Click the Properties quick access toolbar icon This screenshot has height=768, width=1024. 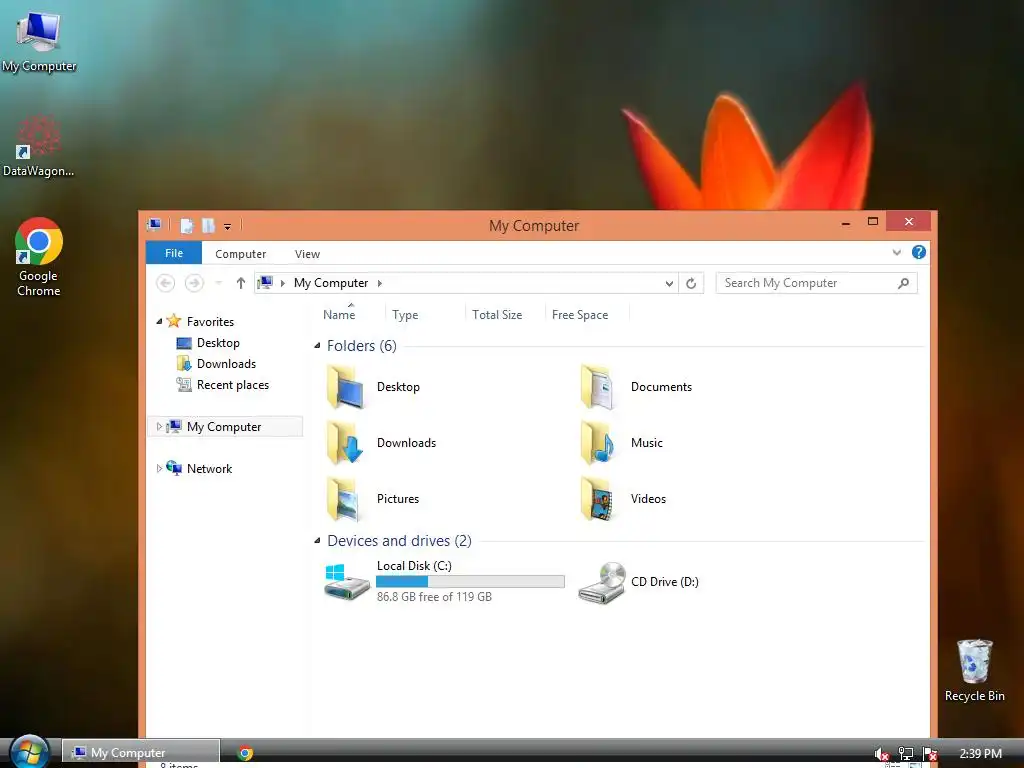[x=187, y=226]
